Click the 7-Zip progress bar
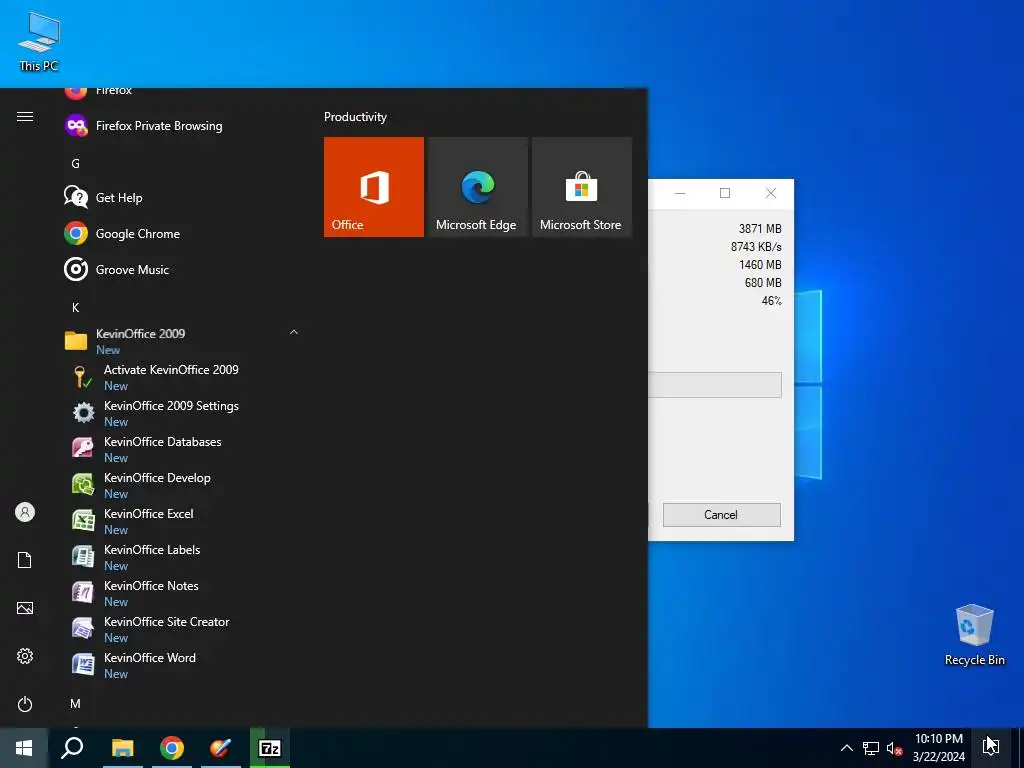This screenshot has width=1024, height=768. pos(714,385)
